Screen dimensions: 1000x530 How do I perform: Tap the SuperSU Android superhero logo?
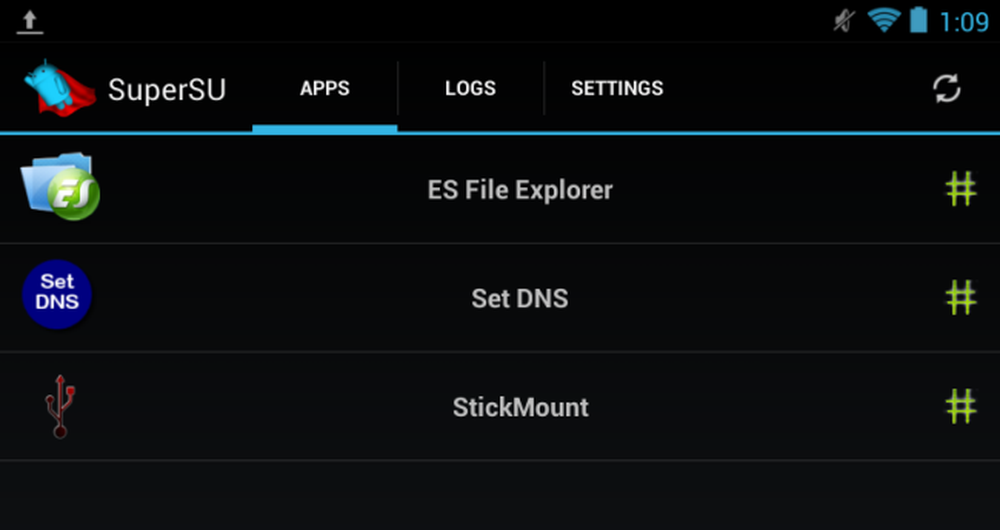click(x=60, y=88)
